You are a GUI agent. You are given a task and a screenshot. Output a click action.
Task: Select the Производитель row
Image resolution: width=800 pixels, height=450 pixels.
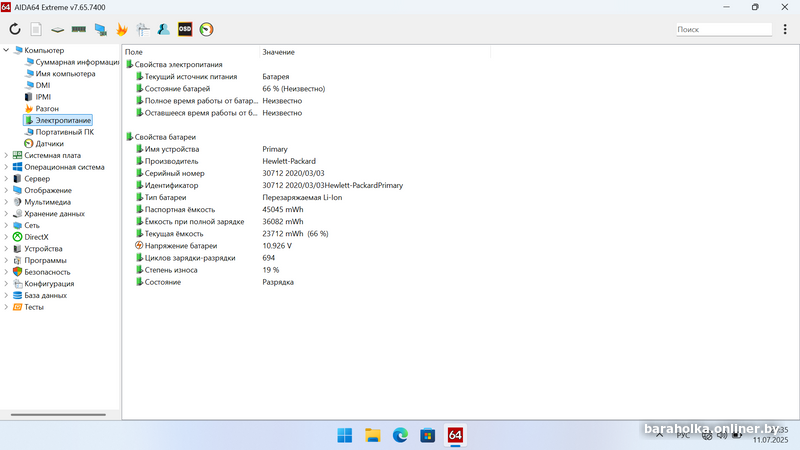[226, 161]
